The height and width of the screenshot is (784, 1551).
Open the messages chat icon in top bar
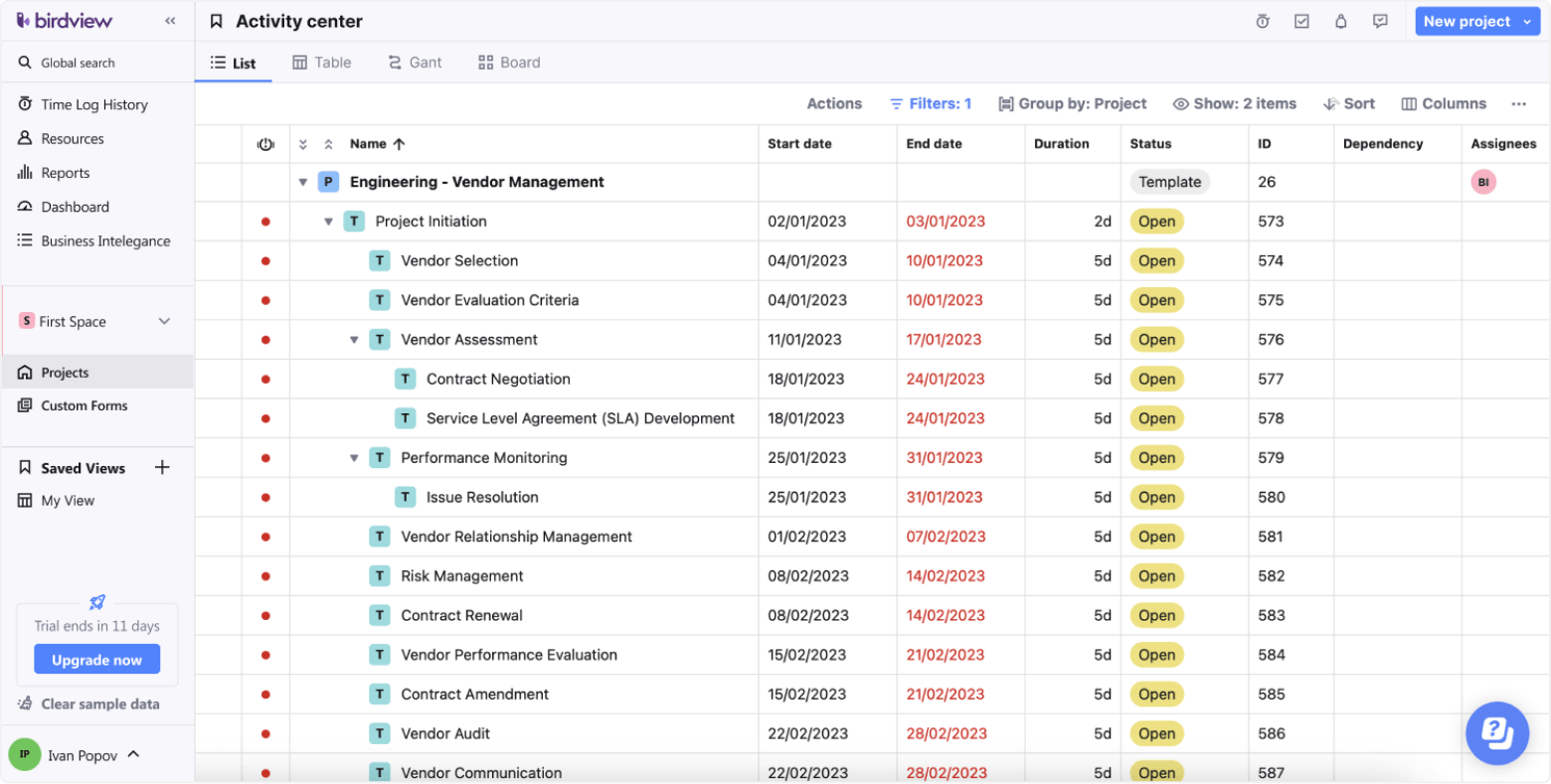[1380, 21]
